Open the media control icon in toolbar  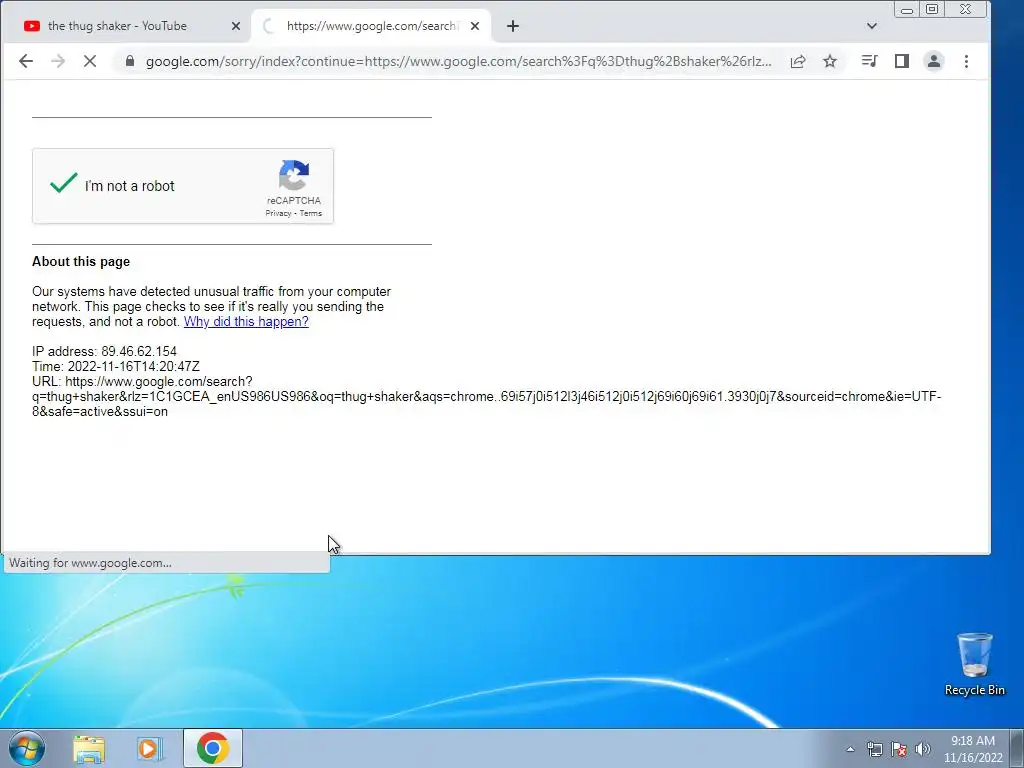tap(869, 61)
